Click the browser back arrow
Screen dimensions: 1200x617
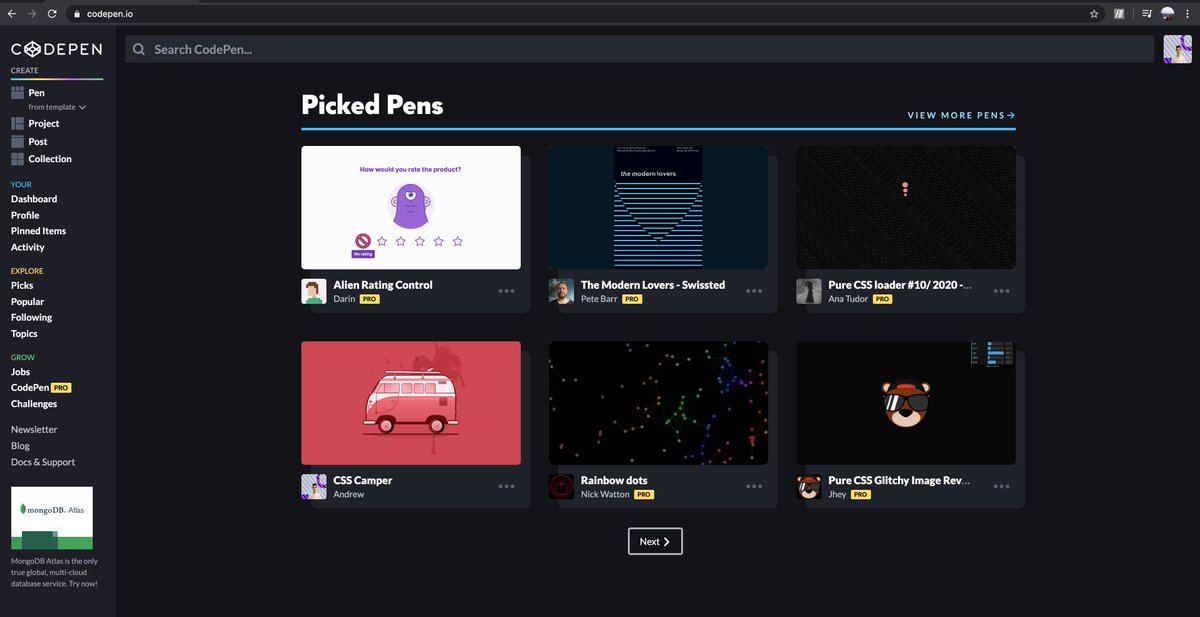click(12, 14)
